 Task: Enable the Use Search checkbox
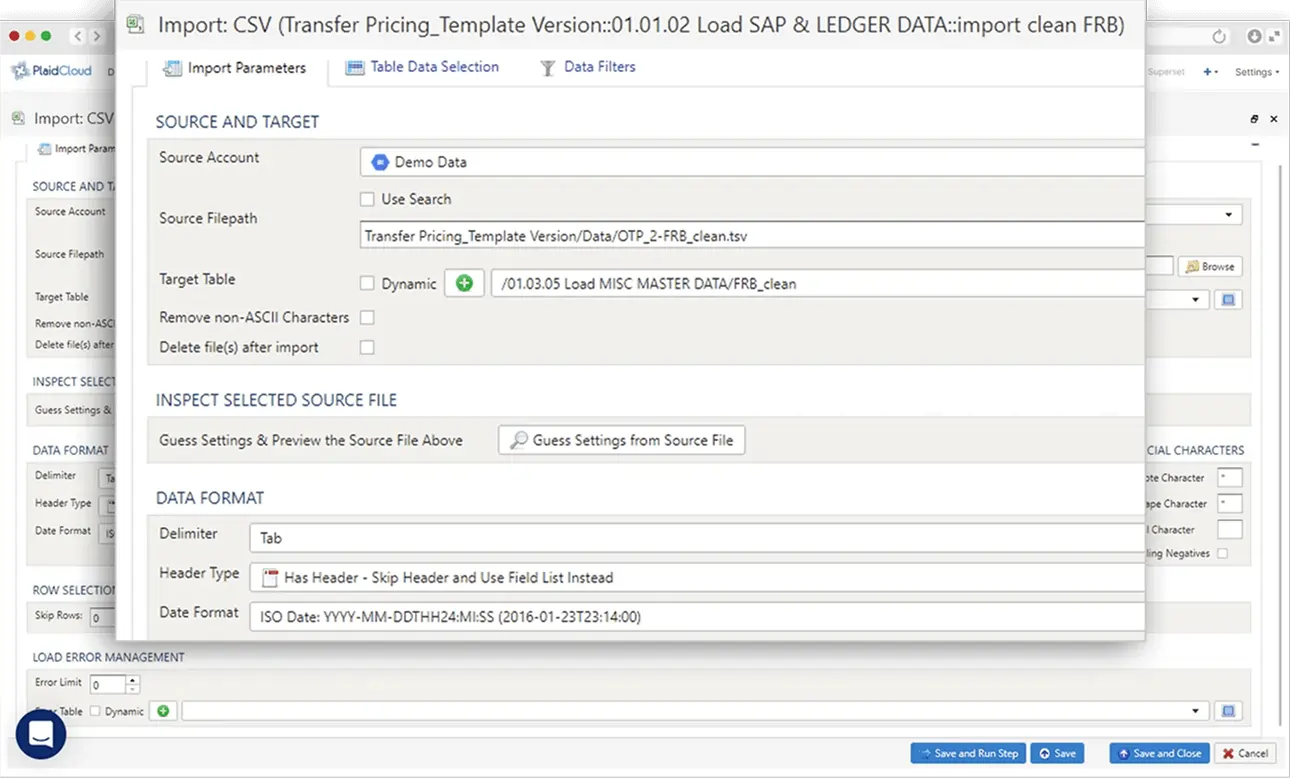[x=367, y=199]
